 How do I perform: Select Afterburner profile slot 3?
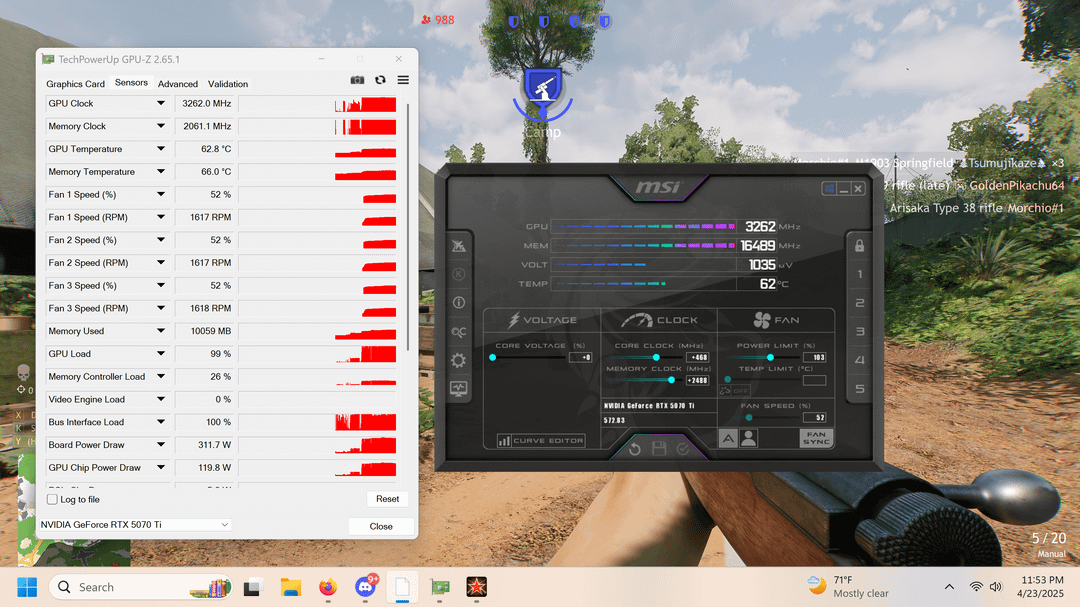coord(860,331)
